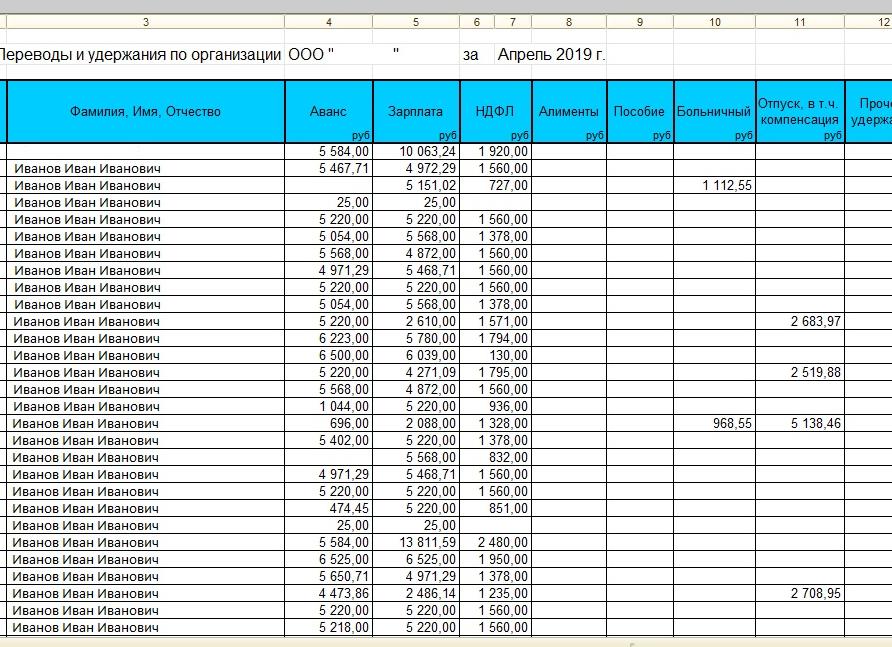Select the vacation cell 2 708,95
The width and height of the screenshot is (892, 647).
tap(800, 594)
